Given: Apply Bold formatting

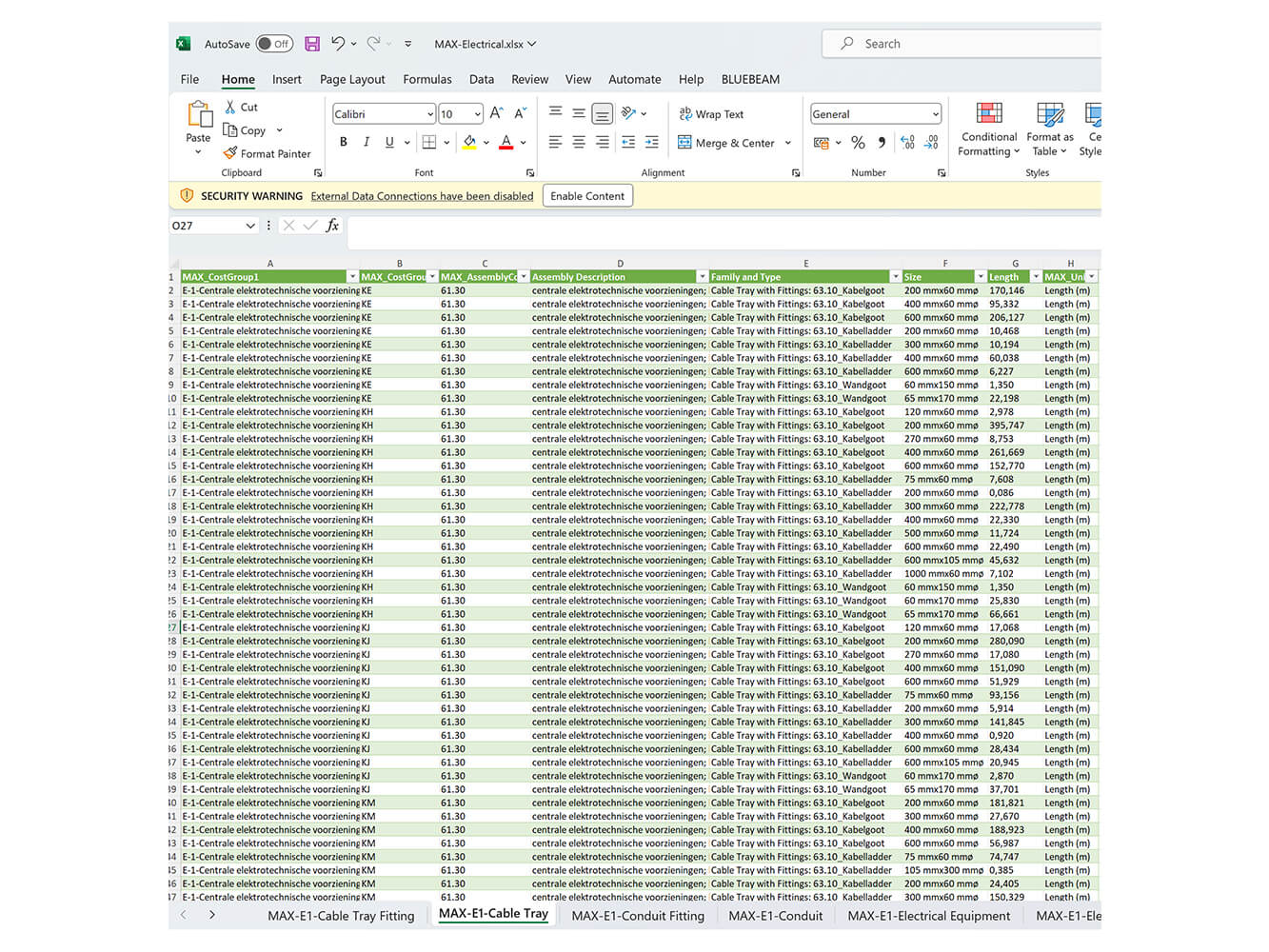Looking at the screenshot, I should [343, 143].
